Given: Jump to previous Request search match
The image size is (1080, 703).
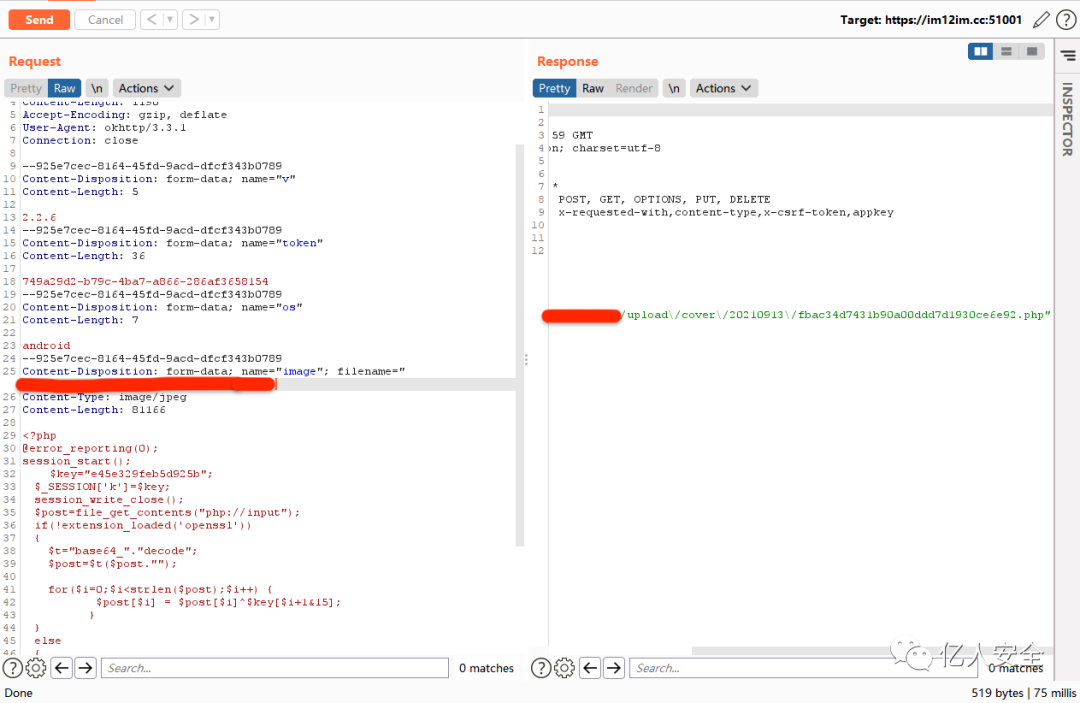Looking at the screenshot, I should click(x=62, y=668).
